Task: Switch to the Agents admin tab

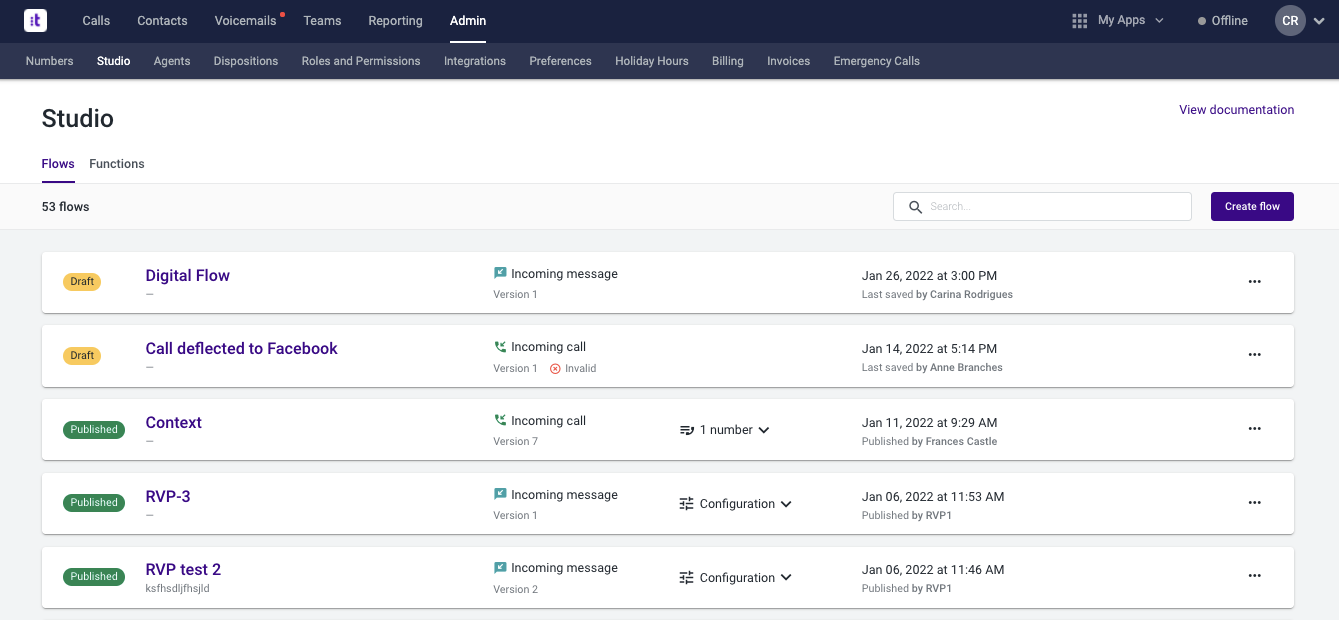Action: click(x=172, y=61)
